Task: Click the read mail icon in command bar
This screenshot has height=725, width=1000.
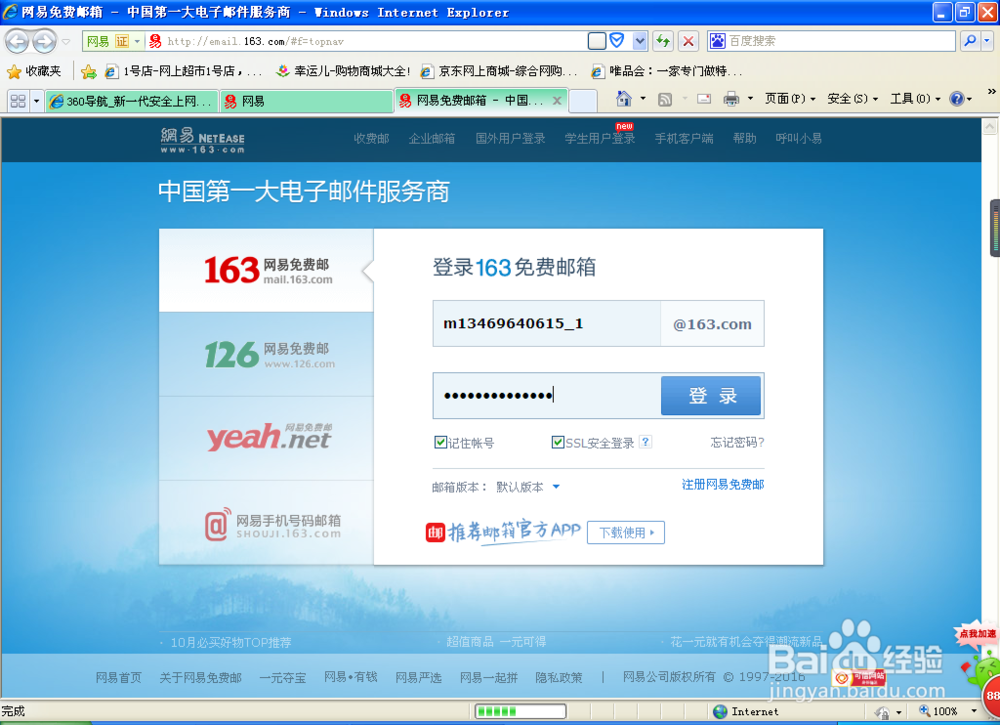Action: pyautogui.click(x=704, y=99)
